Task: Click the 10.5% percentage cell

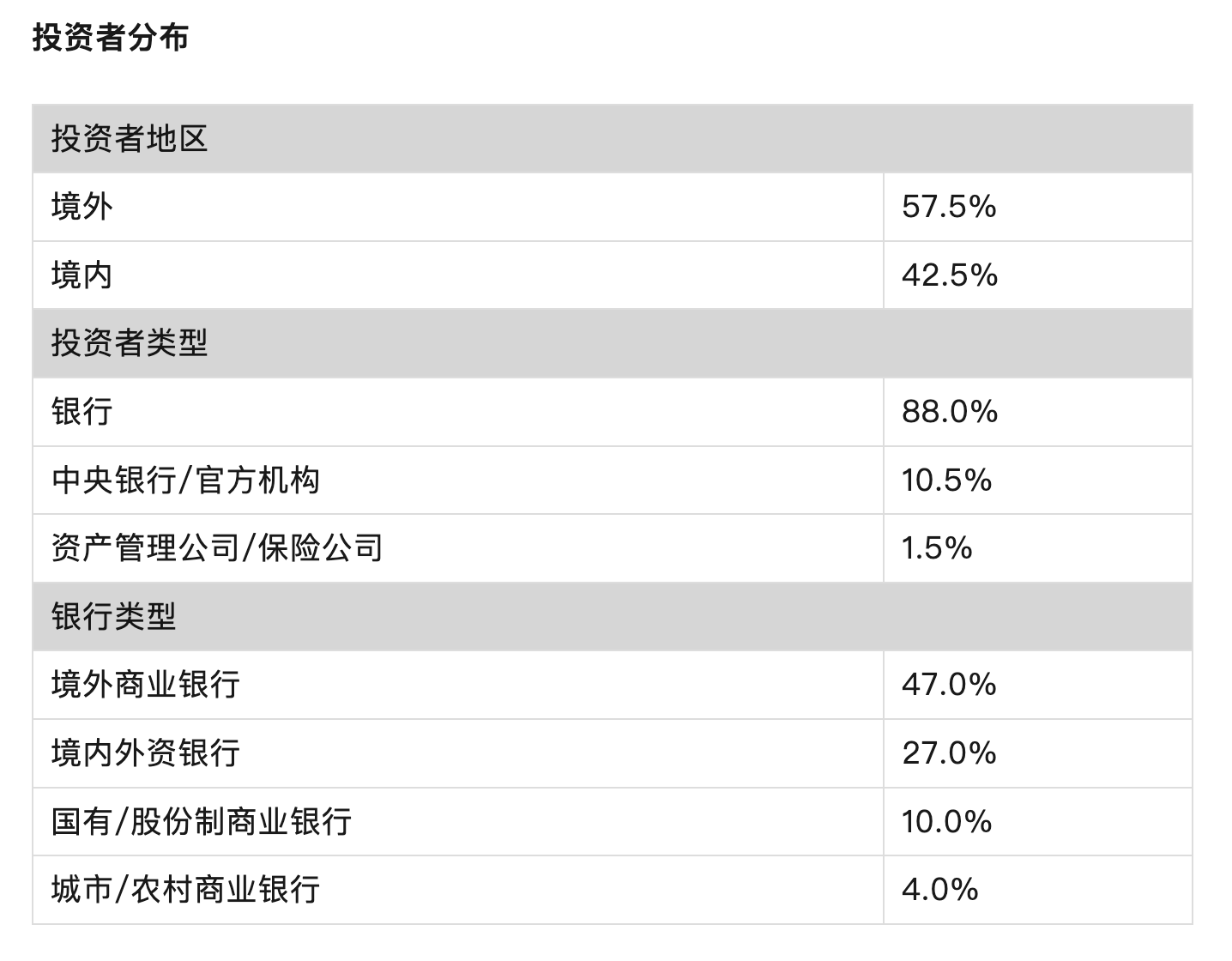Action: click(x=946, y=480)
